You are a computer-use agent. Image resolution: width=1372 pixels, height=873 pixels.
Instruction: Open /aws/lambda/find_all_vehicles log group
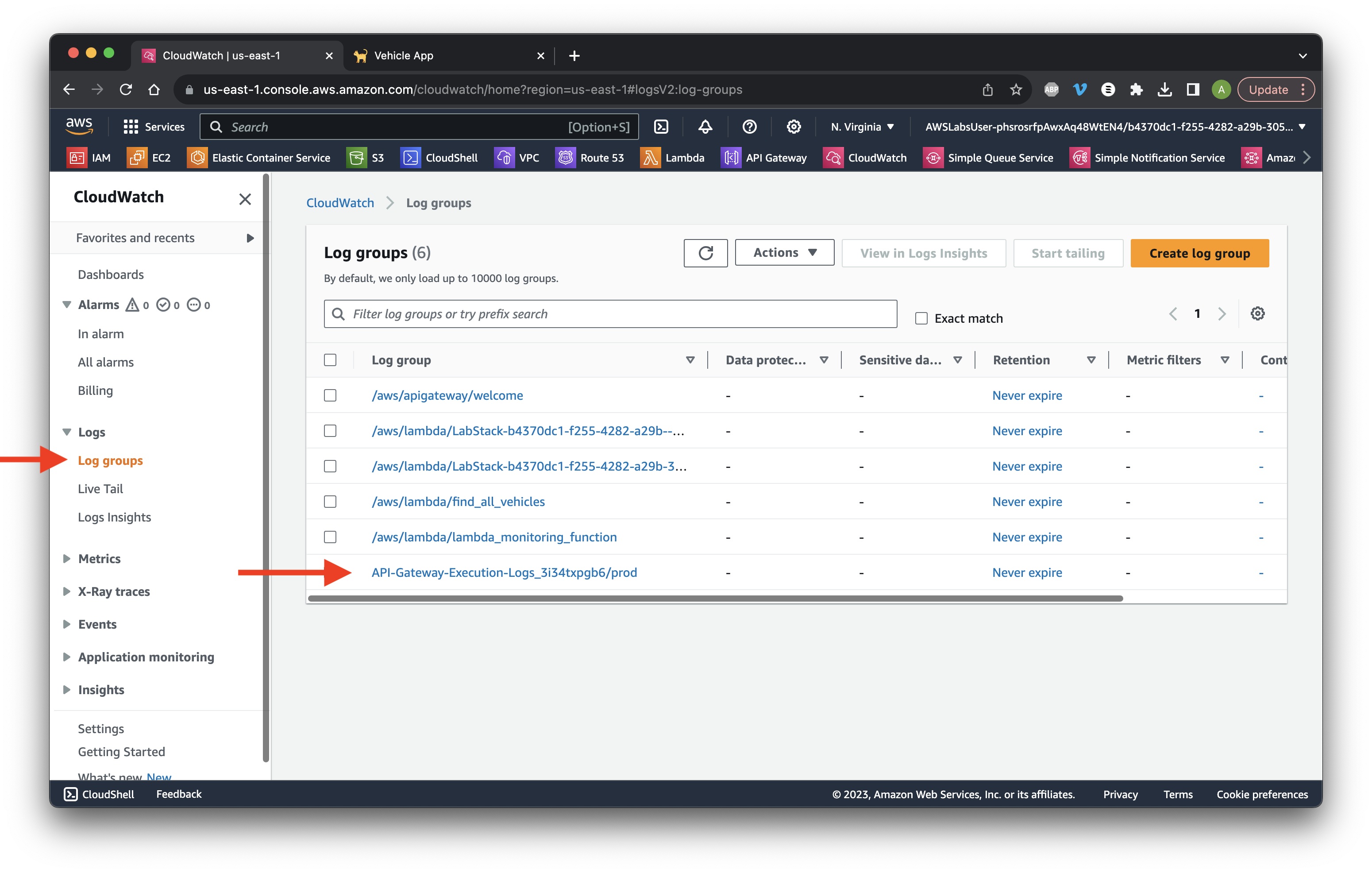(x=458, y=502)
